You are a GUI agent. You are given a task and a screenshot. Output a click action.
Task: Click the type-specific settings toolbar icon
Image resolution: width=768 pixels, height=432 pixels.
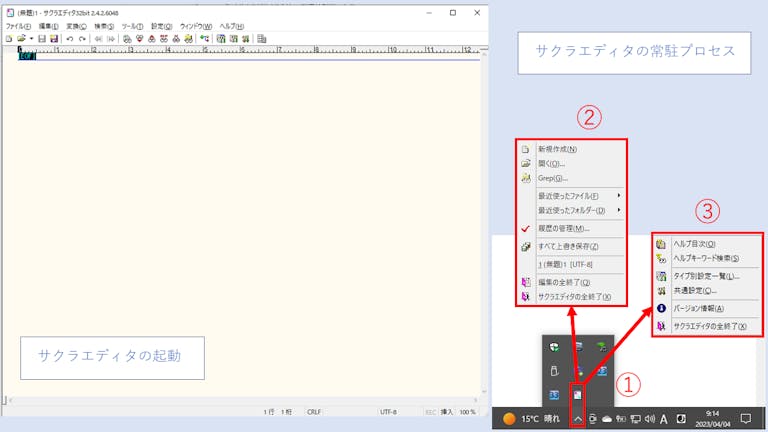234,39
